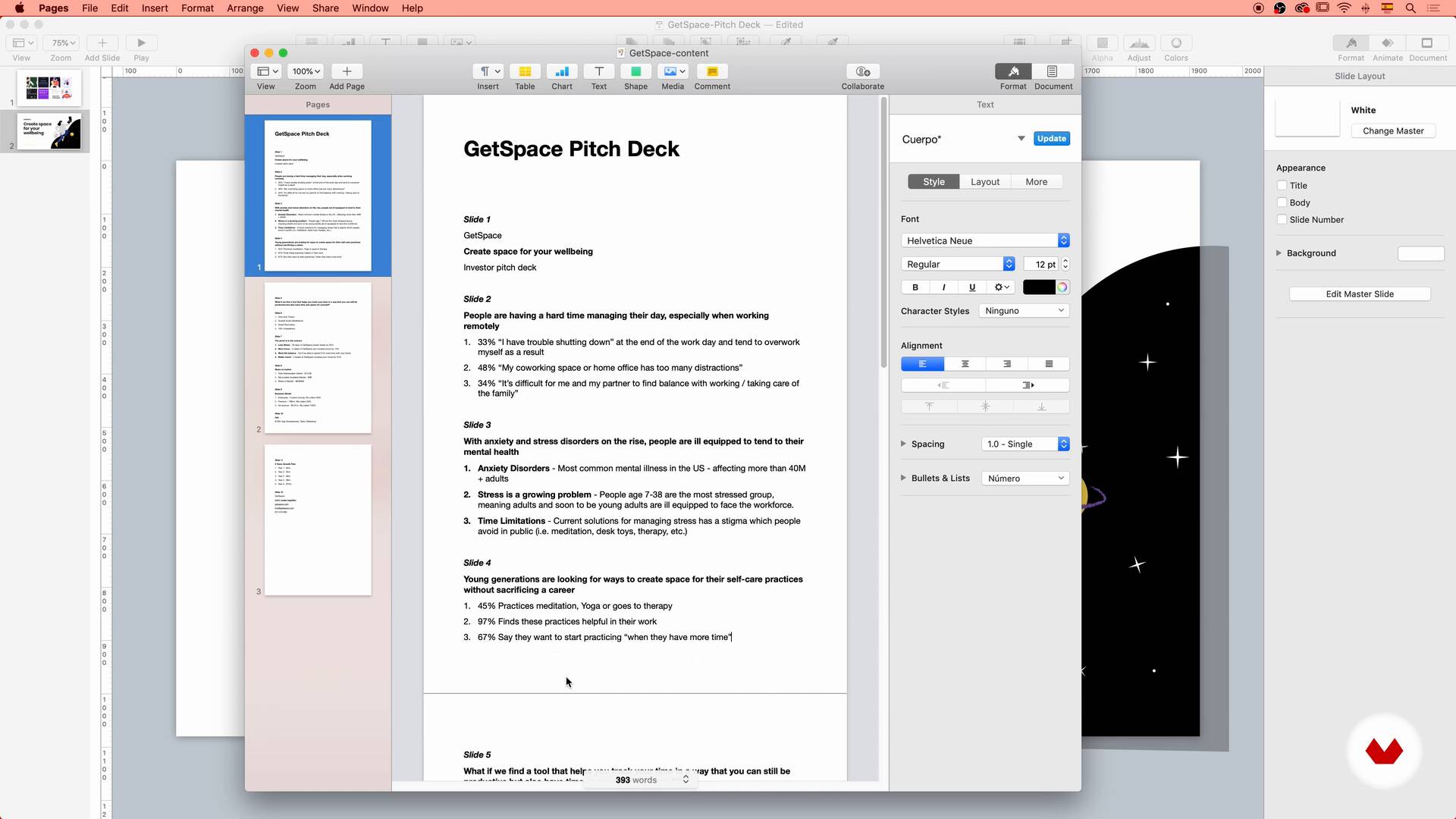Toggle Bold formatting
Screen dimensions: 1456x819
pos(915,287)
